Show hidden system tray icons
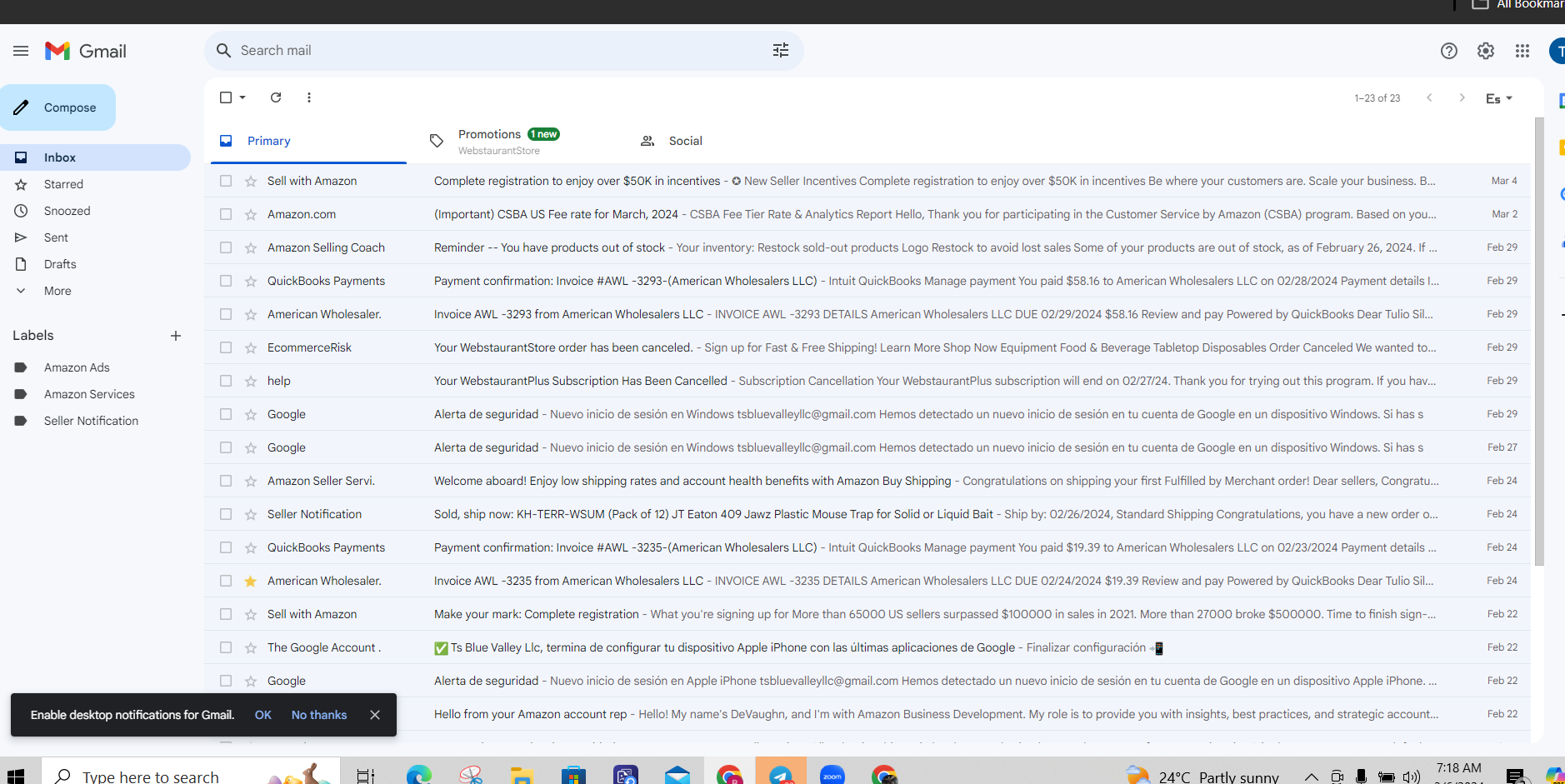The image size is (1565, 784). (1311, 777)
